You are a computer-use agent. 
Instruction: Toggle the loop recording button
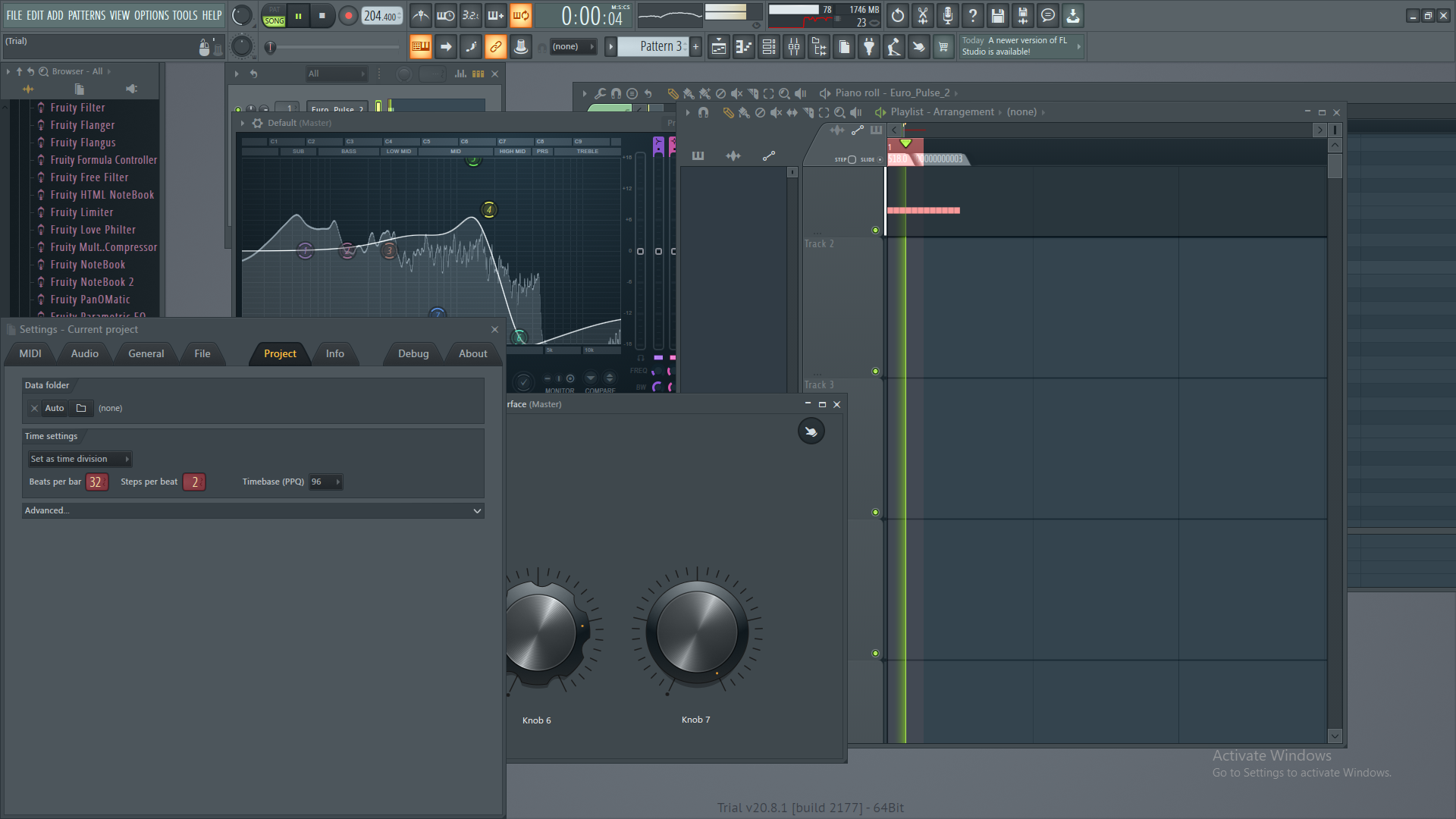coord(520,15)
